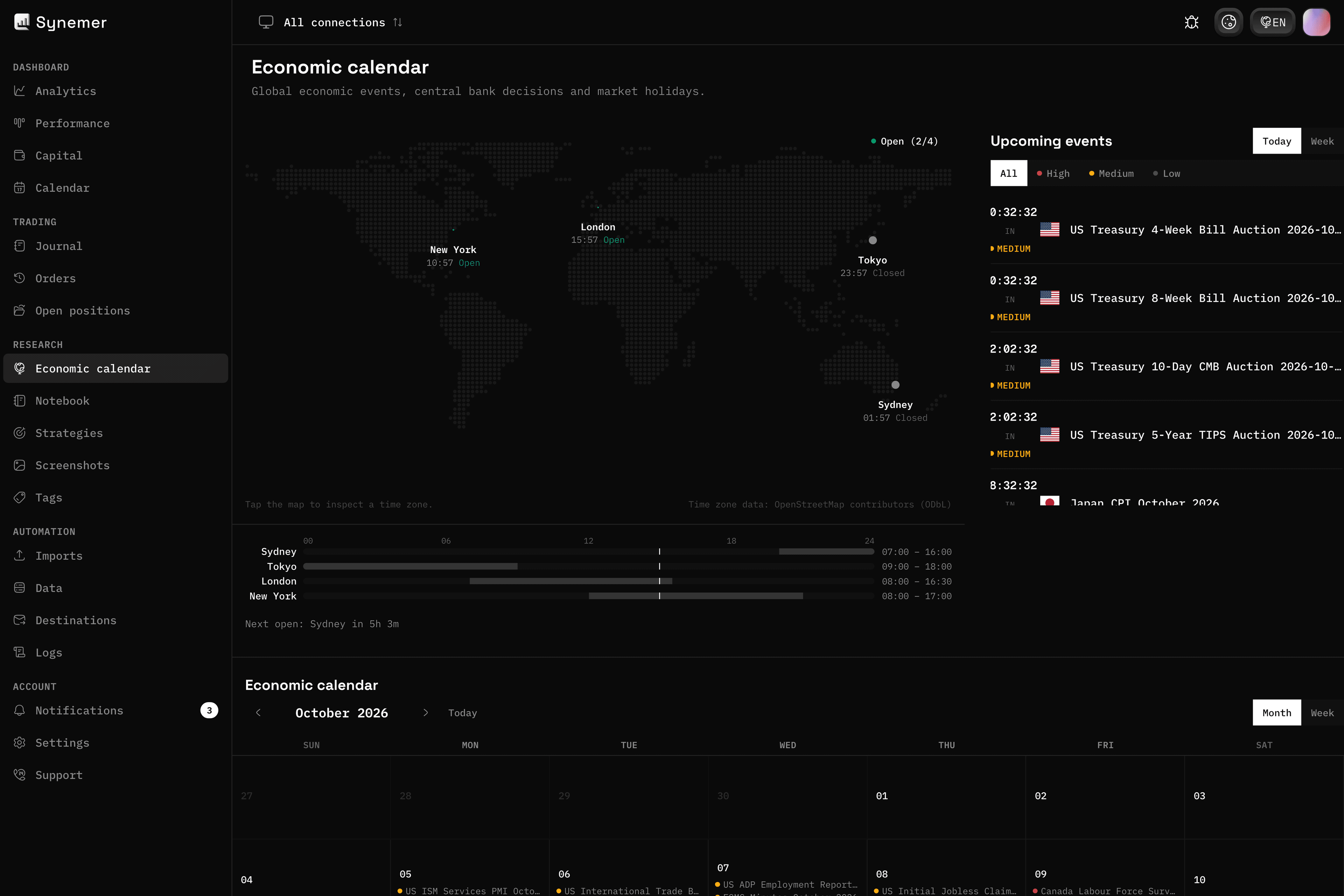Open the Support page

(x=115, y=776)
